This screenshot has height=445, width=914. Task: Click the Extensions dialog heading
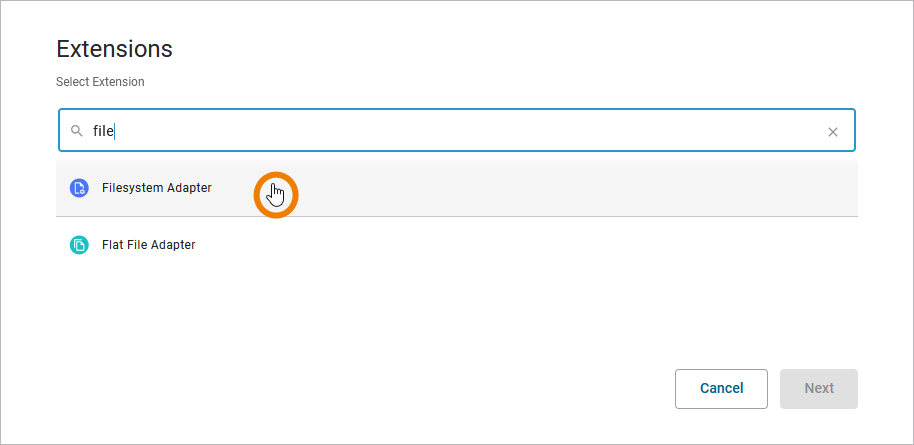[114, 49]
